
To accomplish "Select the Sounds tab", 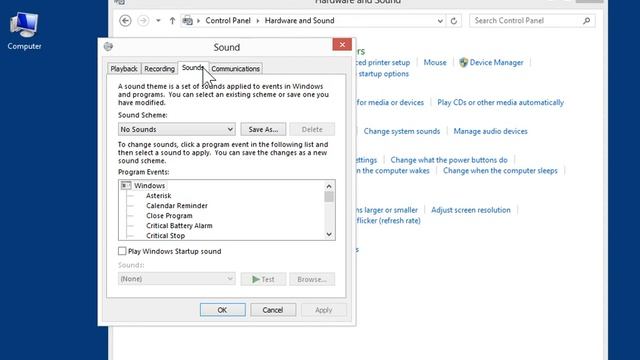I will pyautogui.click(x=193, y=68).
